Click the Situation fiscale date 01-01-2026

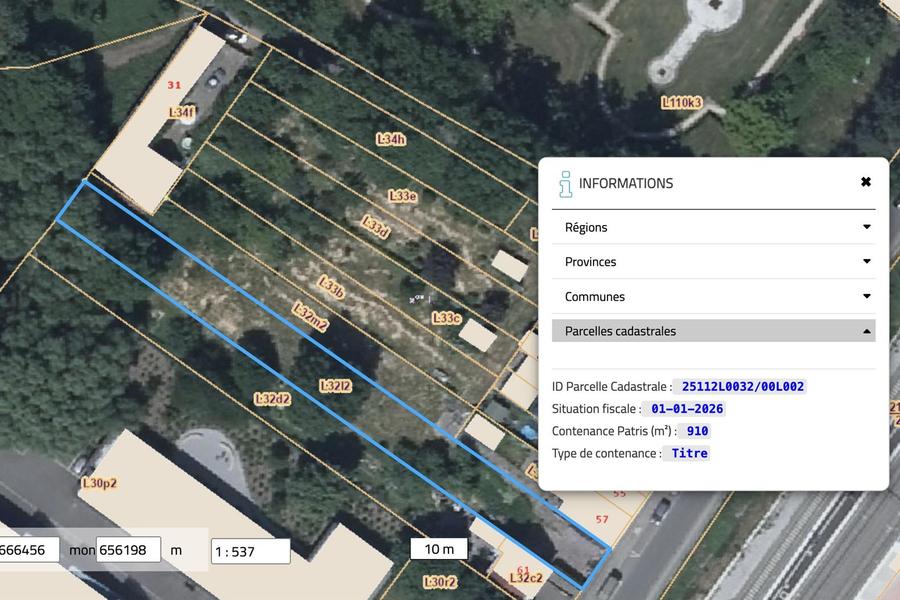point(687,409)
